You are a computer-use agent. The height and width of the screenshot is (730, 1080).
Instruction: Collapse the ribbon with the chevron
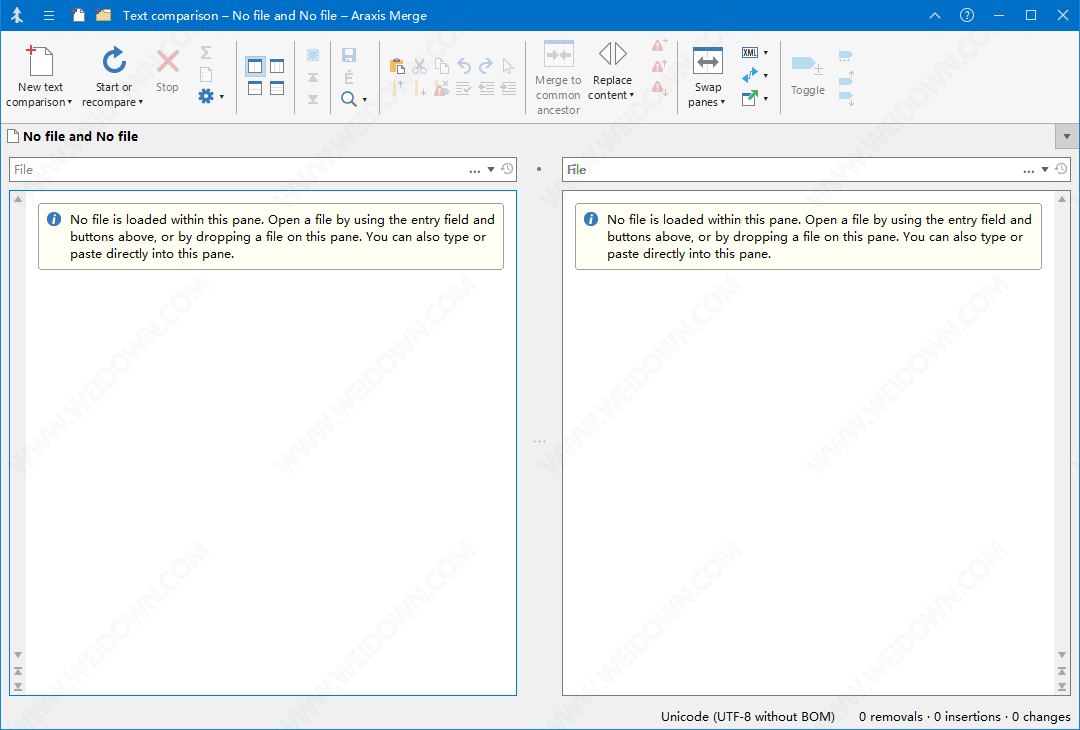coord(934,15)
